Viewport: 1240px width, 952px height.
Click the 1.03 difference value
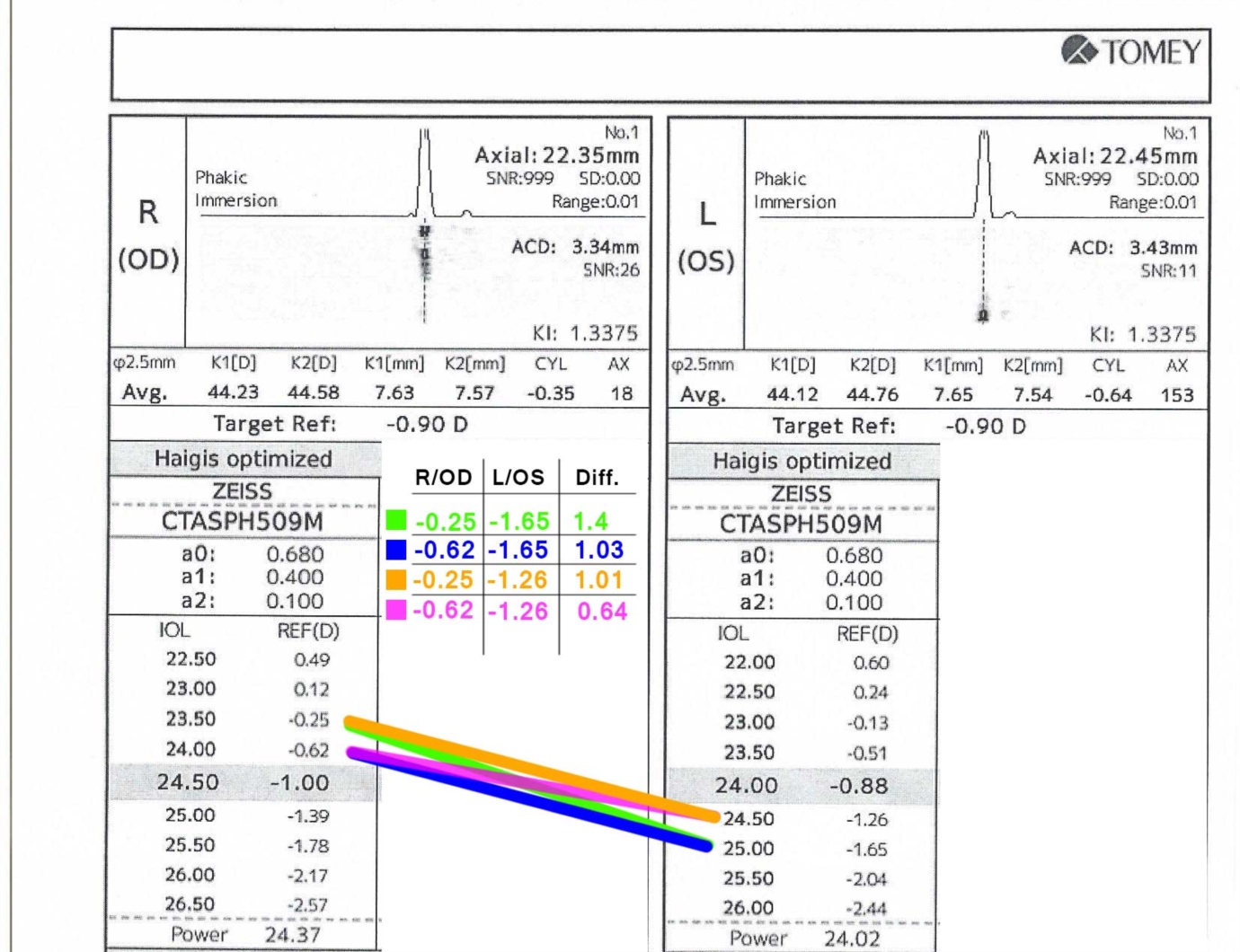point(599,550)
